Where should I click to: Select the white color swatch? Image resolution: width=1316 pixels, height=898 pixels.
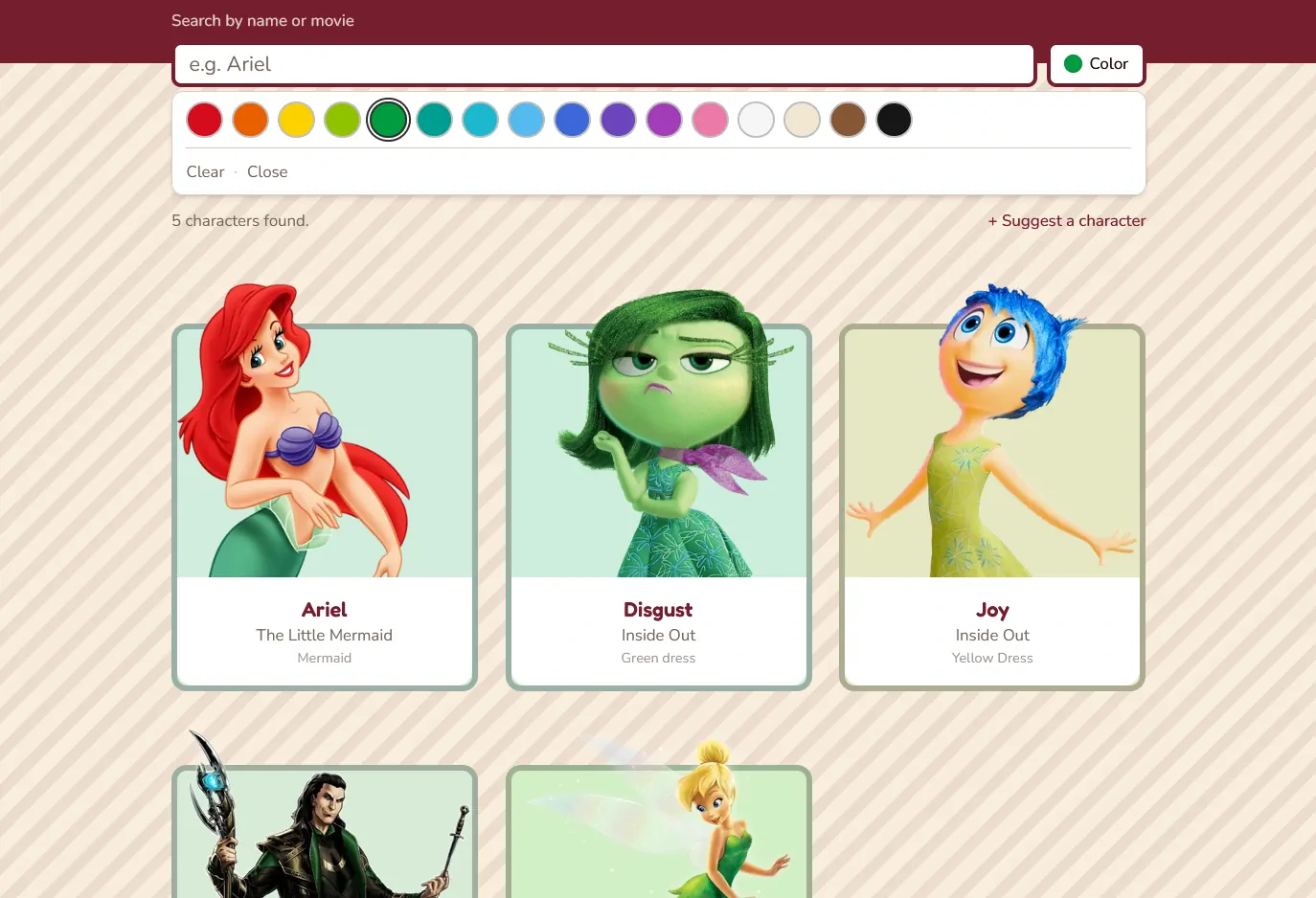[x=756, y=120]
